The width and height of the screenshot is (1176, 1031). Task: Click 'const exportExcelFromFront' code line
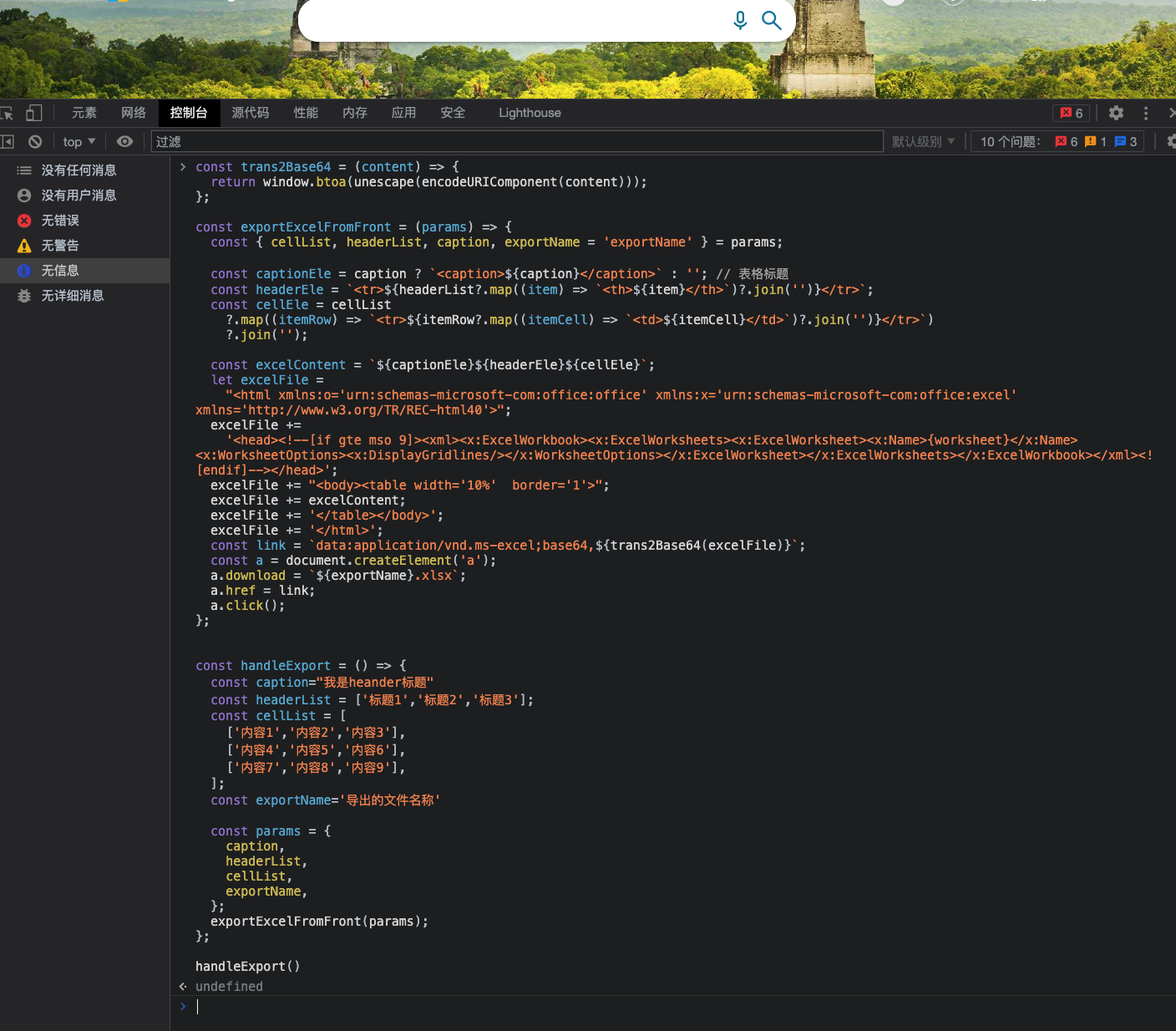coord(353,227)
